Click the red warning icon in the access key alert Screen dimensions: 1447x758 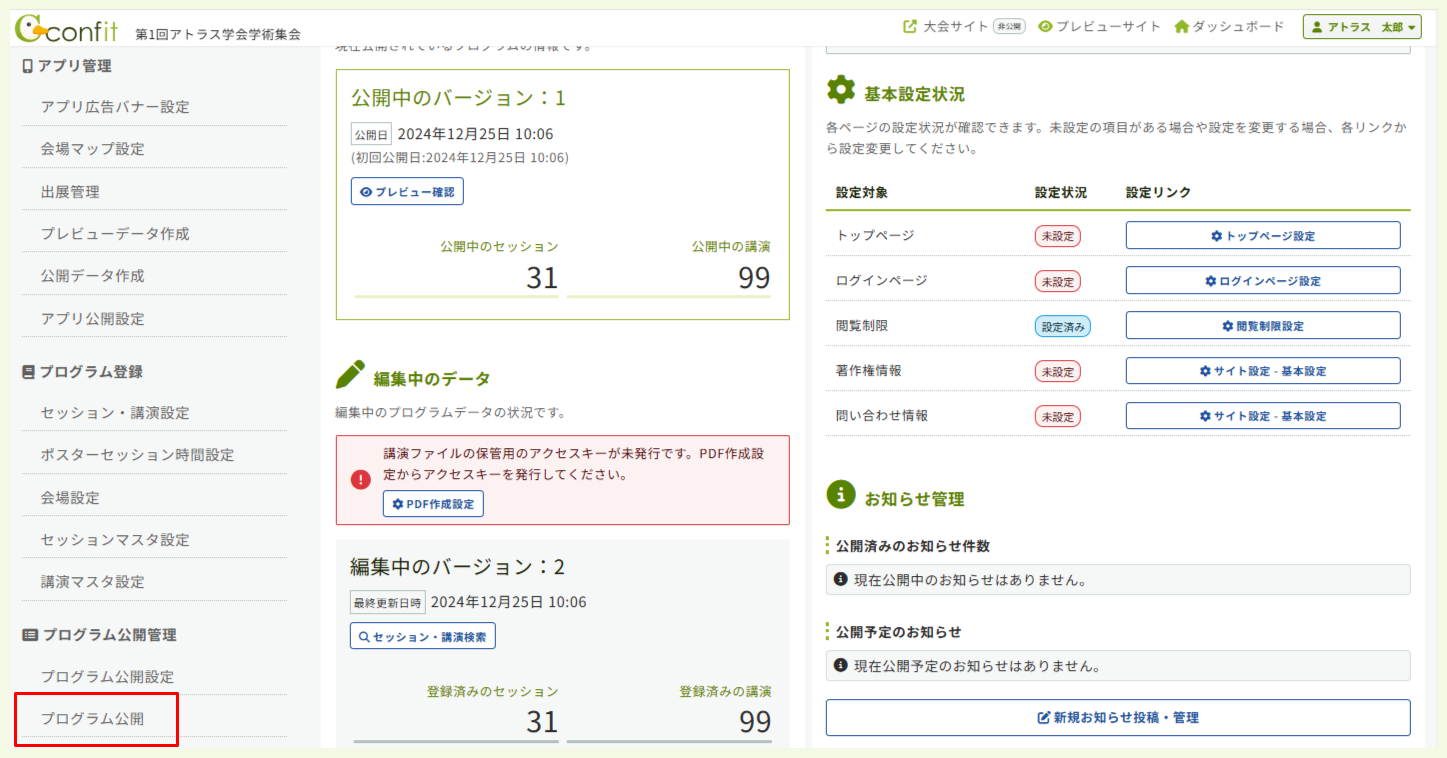tap(361, 479)
